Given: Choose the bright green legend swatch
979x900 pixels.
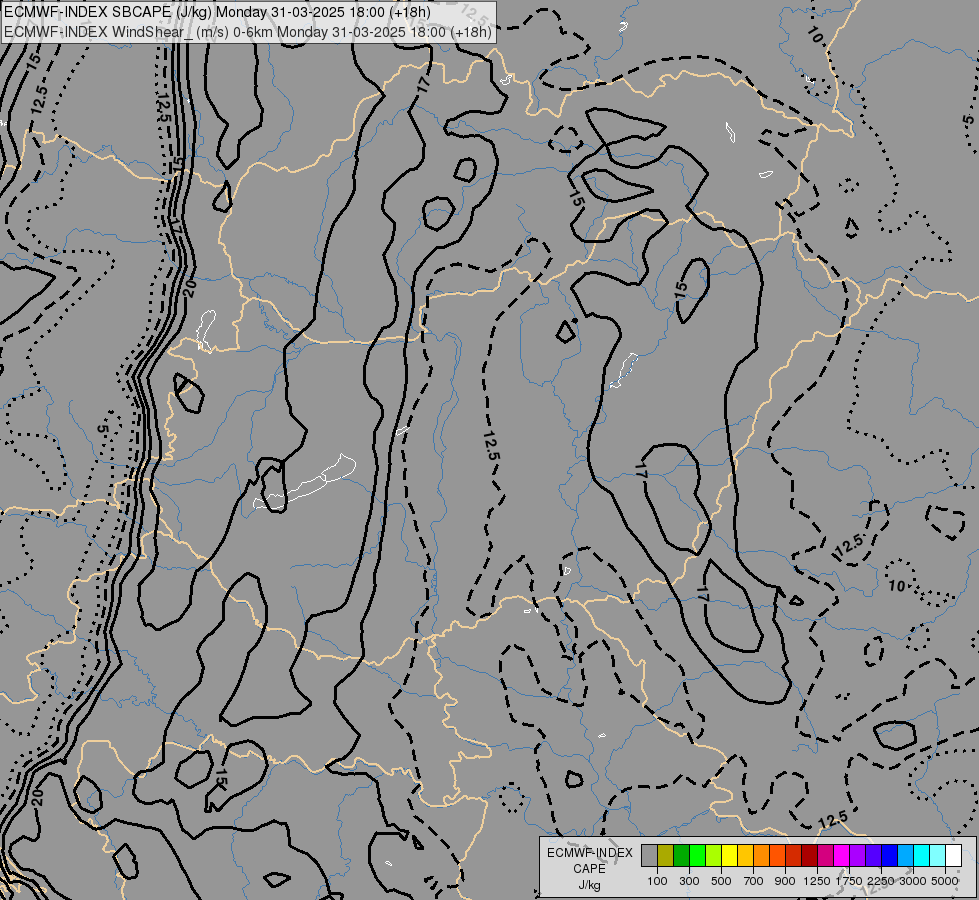Looking at the screenshot, I should click(x=697, y=855).
